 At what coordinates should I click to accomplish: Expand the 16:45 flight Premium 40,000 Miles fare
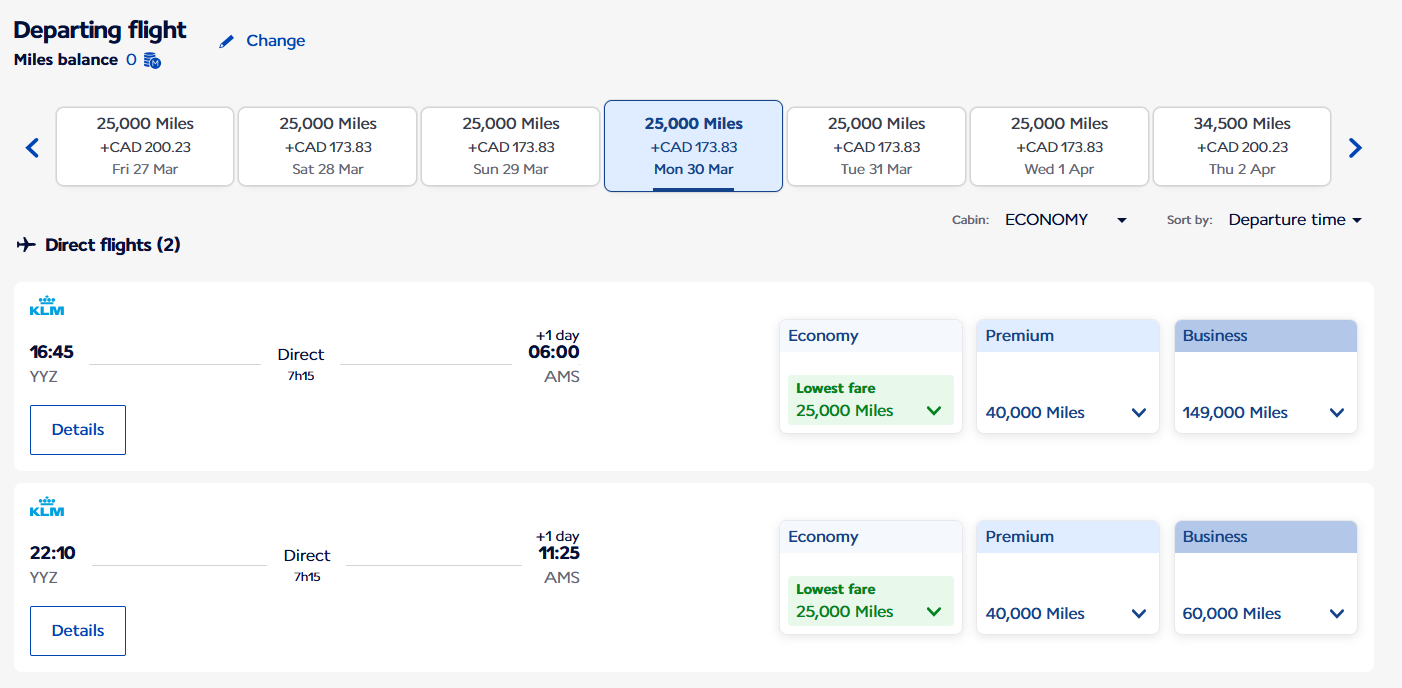pyautogui.click(x=1067, y=412)
